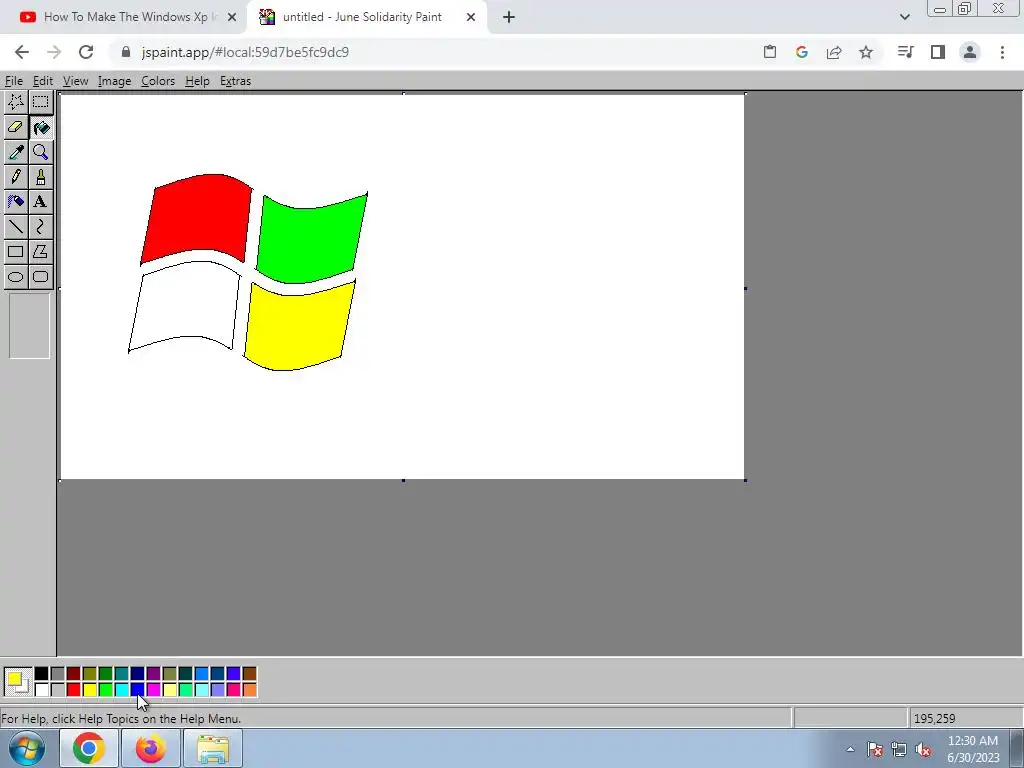Pick the brown palette swatch
Screen dimensions: 1024x768
tap(249, 674)
